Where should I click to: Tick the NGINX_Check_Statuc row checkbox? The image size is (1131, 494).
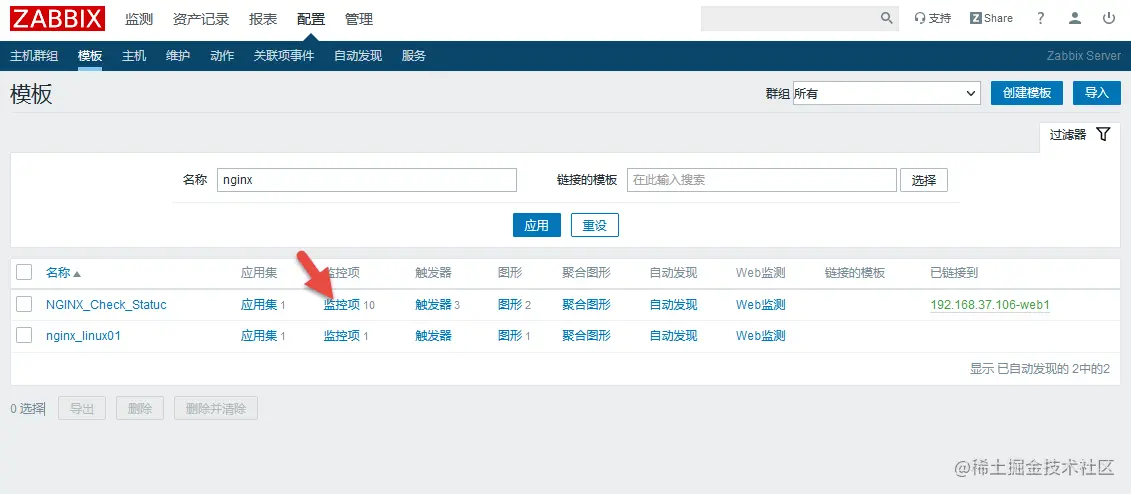click(24, 304)
